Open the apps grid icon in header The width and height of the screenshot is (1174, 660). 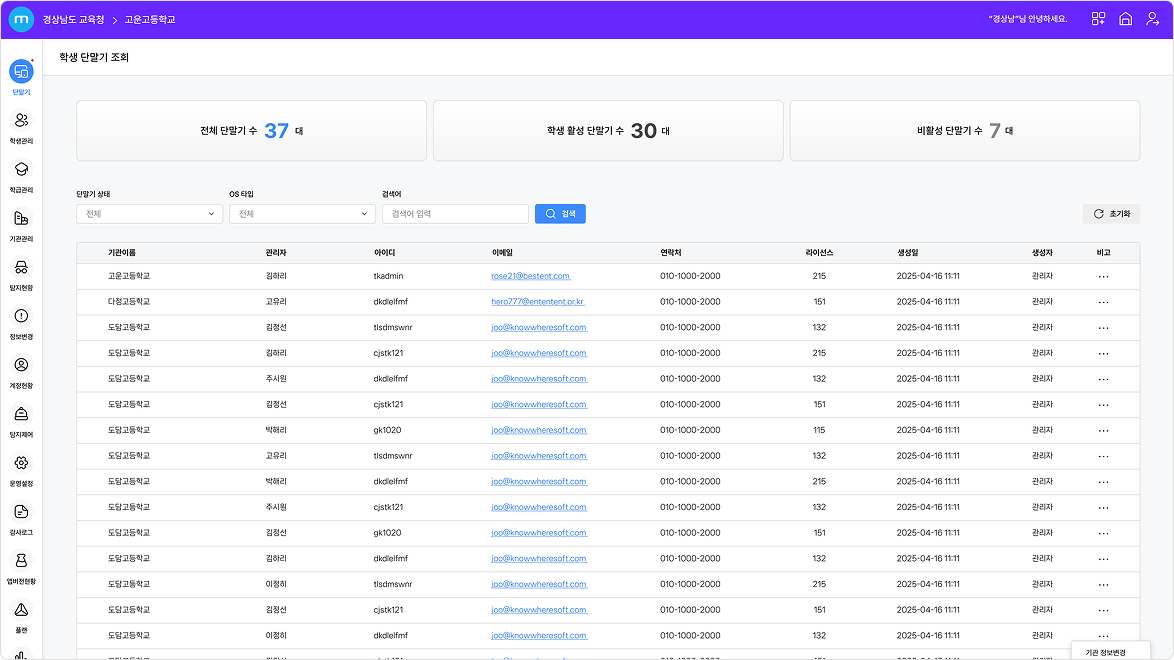1098,19
